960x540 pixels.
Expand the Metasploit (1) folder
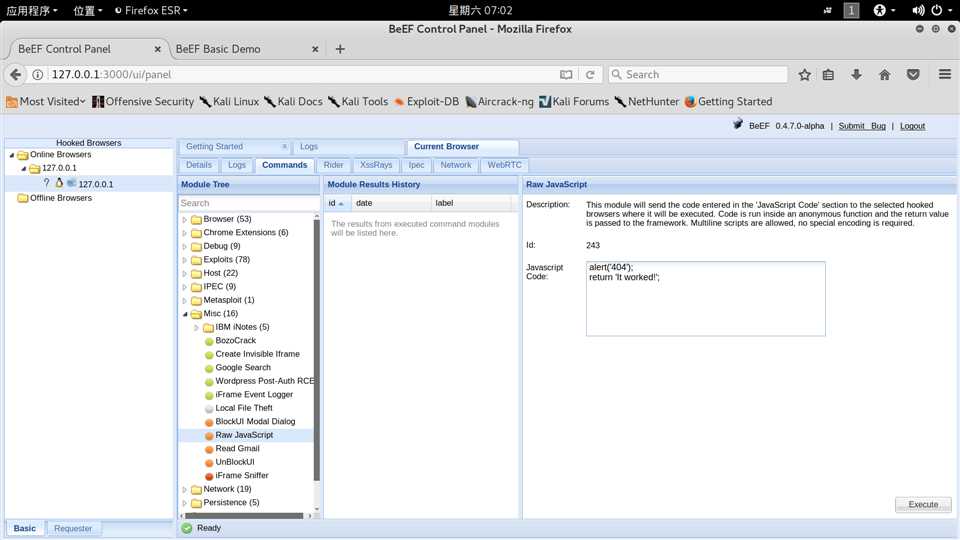pyautogui.click(x=184, y=300)
